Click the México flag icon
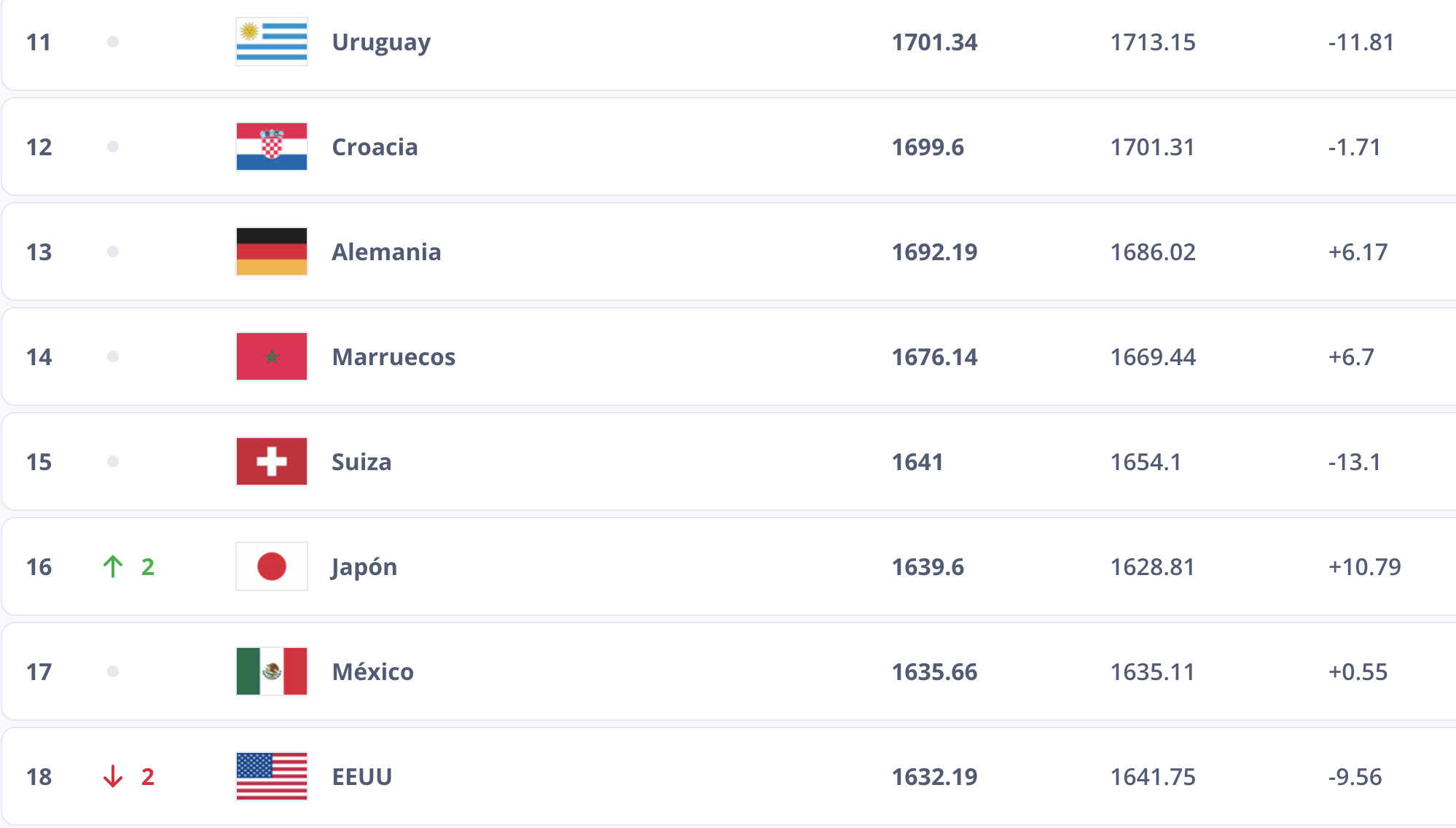1456x828 pixels. (272, 671)
